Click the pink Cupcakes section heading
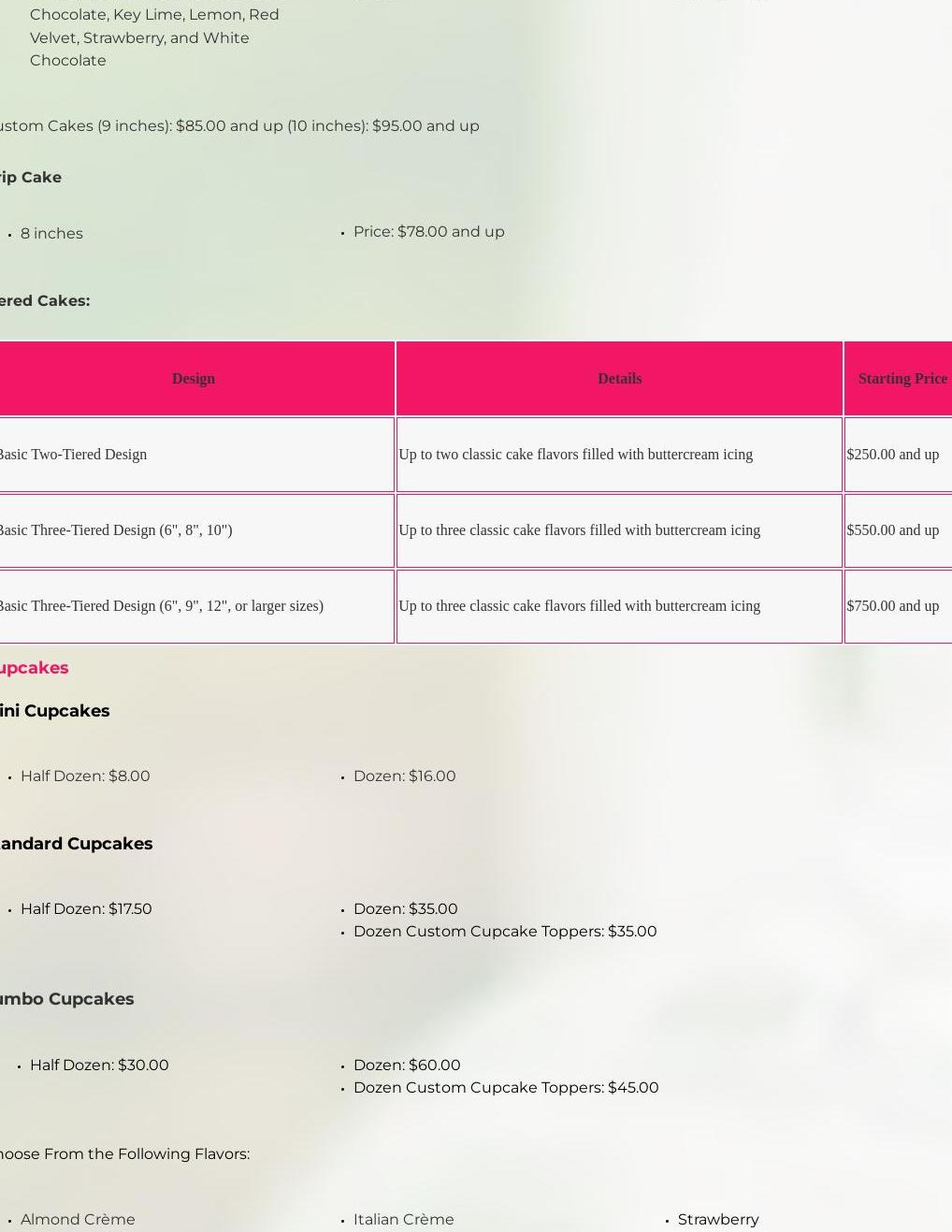 (x=34, y=668)
